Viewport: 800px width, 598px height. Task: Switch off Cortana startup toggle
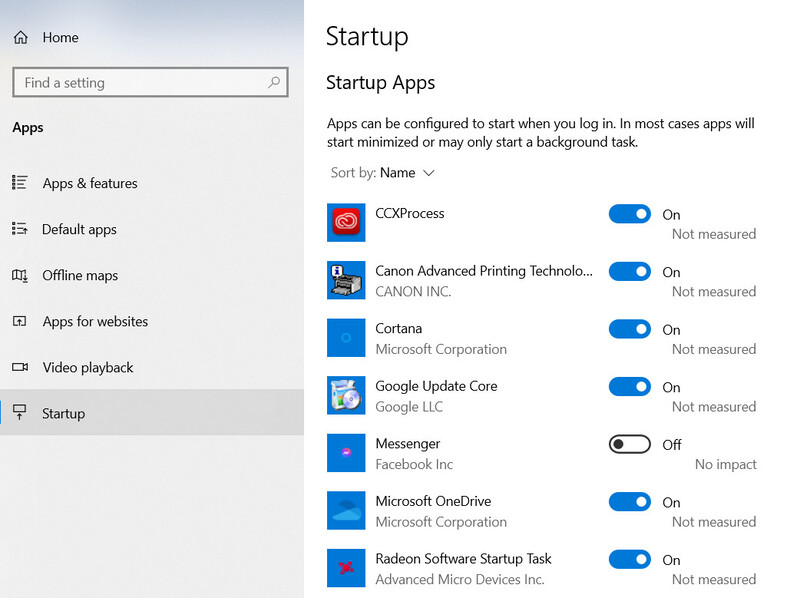pos(630,329)
